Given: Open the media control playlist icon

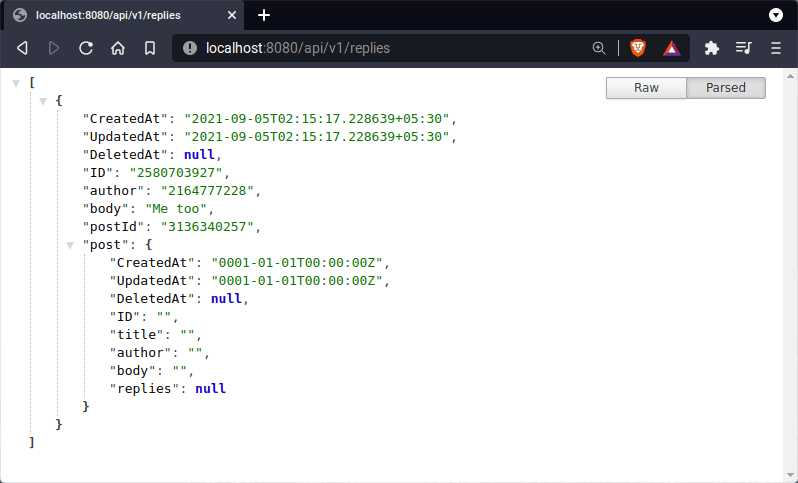Looking at the screenshot, I should (743, 48).
